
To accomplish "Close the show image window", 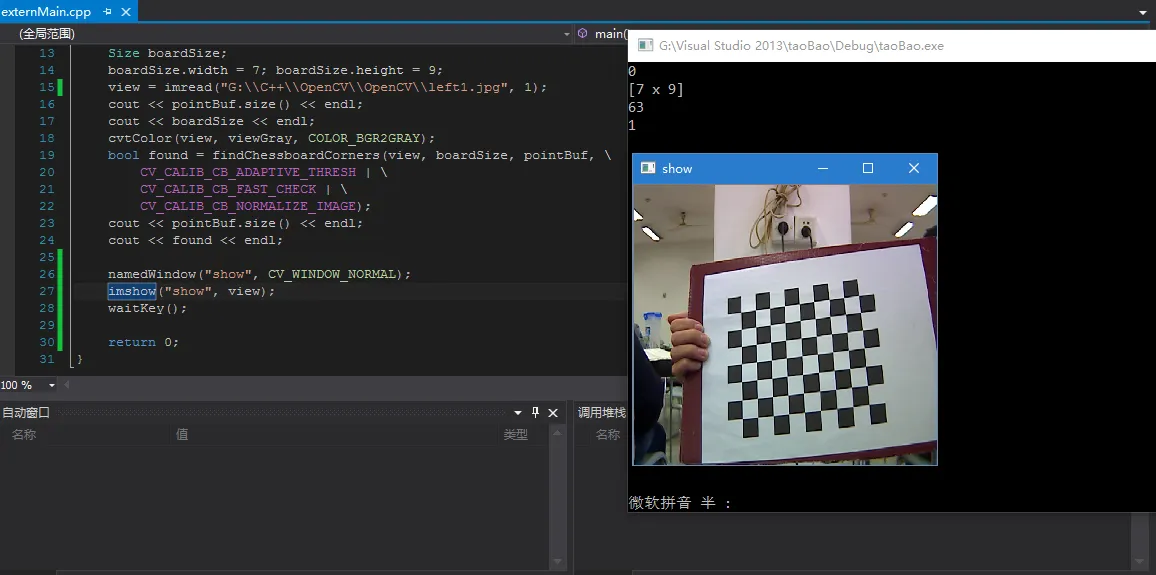I will coord(913,168).
